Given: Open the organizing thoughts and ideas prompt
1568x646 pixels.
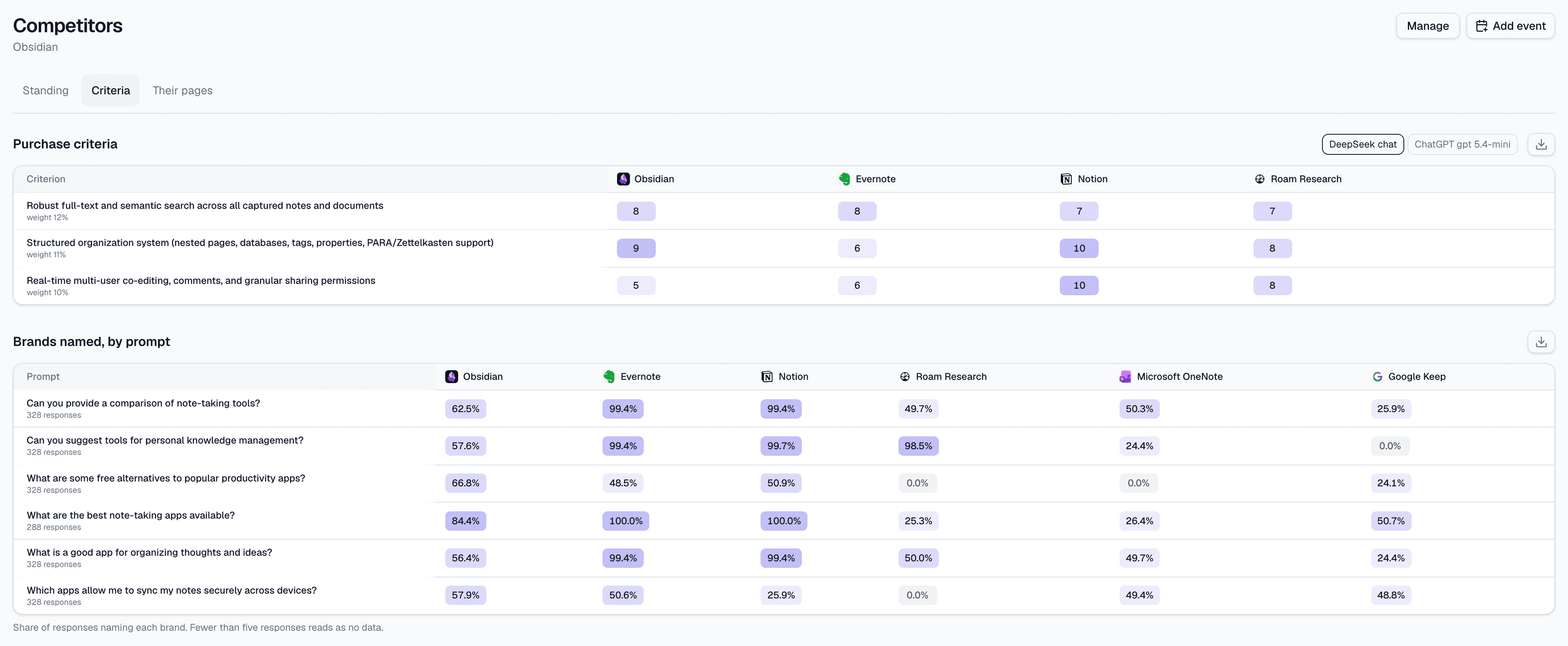Looking at the screenshot, I should click(x=149, y=552).
